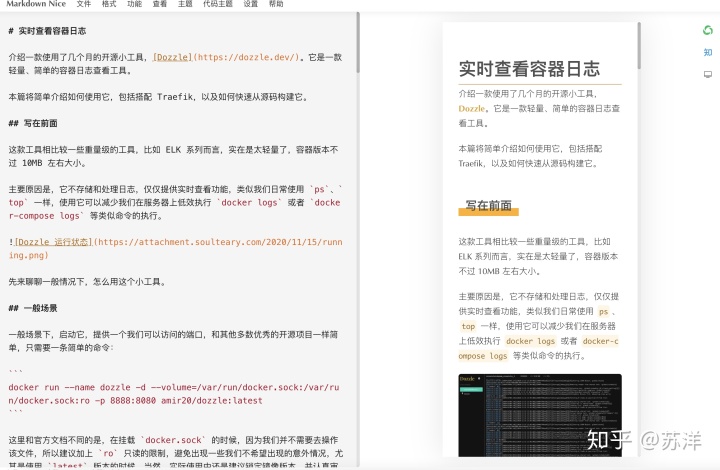Viewport: 720px width, 470px height.
Task: Click the Dozzle 运行状态 image link in editor
Action: [54, 242]
